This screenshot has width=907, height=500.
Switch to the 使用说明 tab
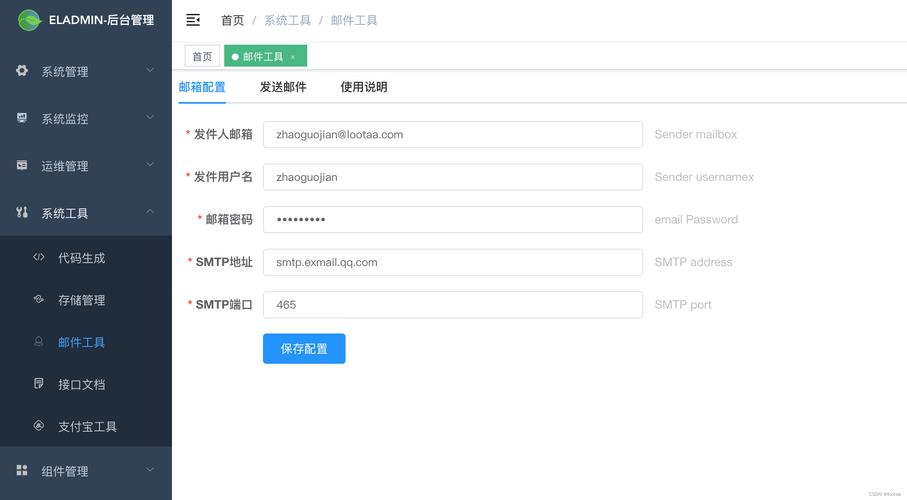(x=364, y=87)
